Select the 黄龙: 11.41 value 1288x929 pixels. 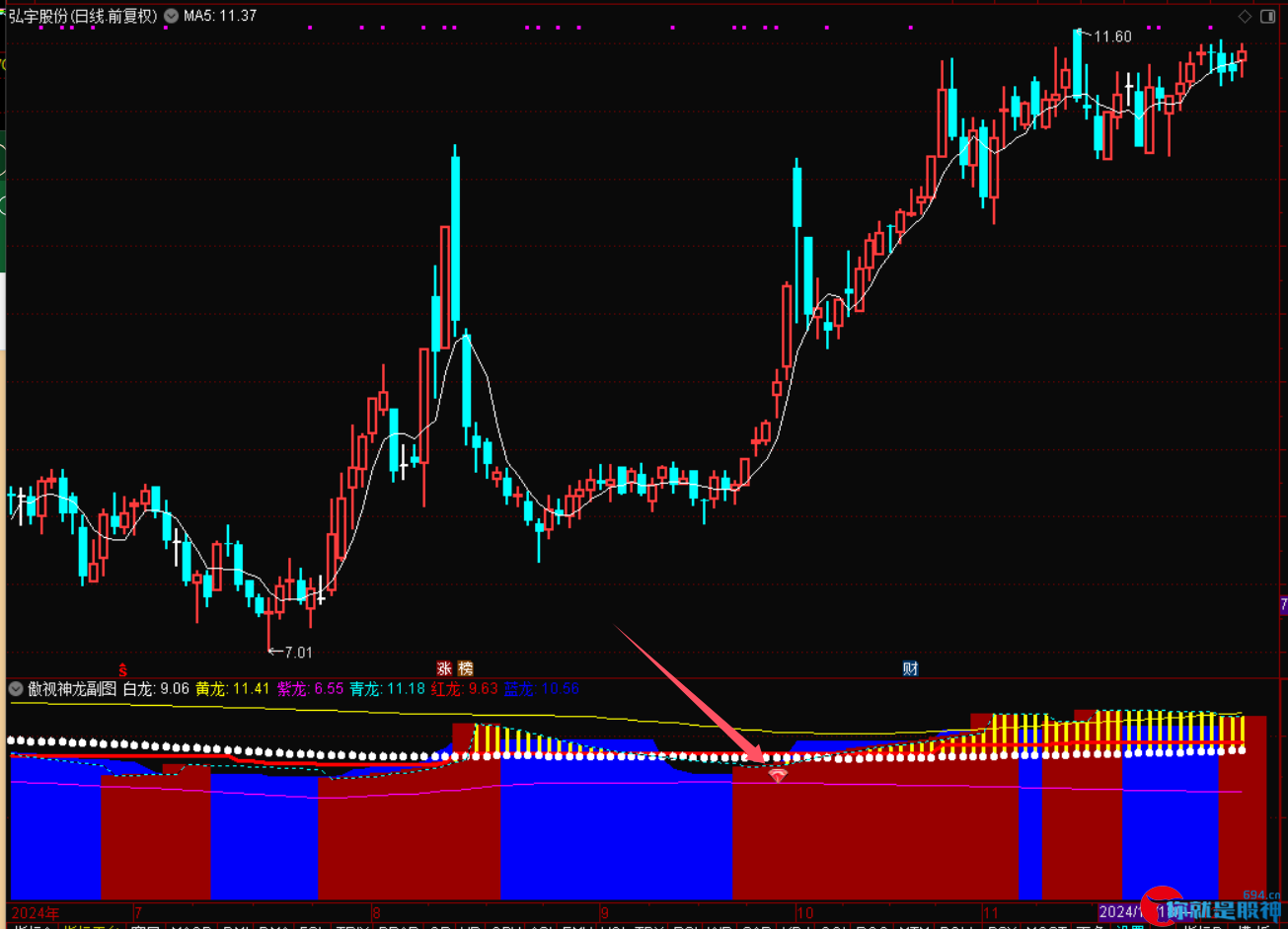click(232, 689)
